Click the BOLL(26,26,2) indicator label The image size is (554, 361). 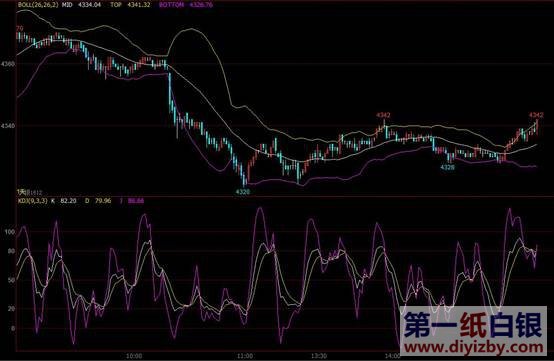pos(38,5)
